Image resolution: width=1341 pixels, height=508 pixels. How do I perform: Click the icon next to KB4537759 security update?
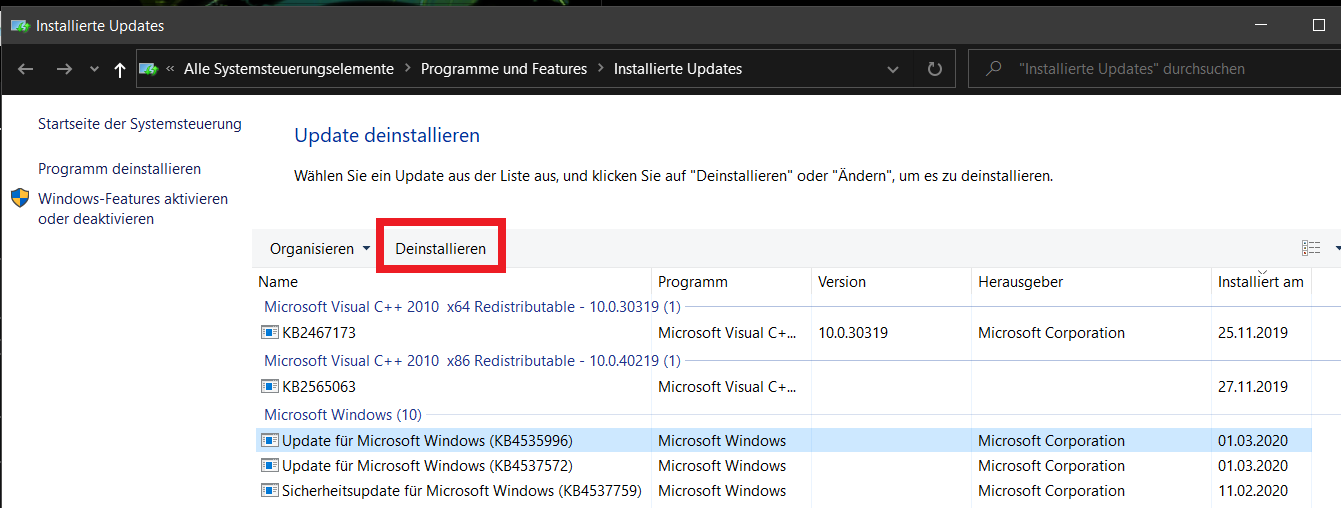pos(270,491)
